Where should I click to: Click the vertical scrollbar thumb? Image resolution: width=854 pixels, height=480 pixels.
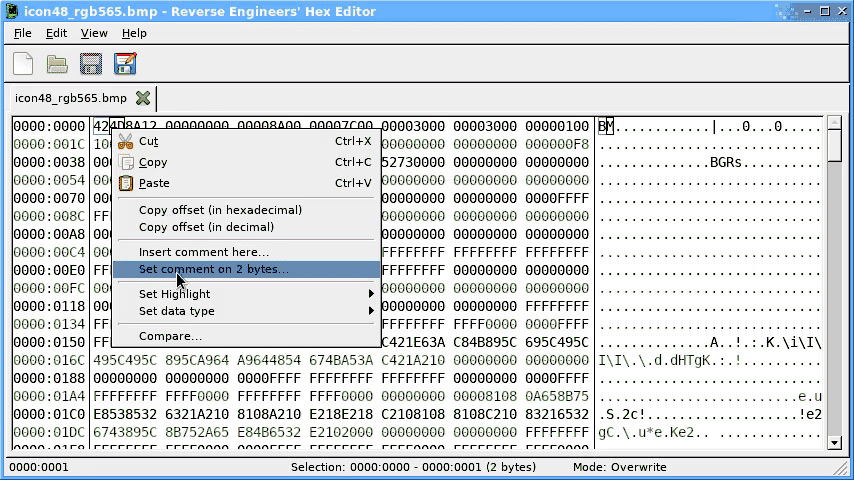coord(834,145)
